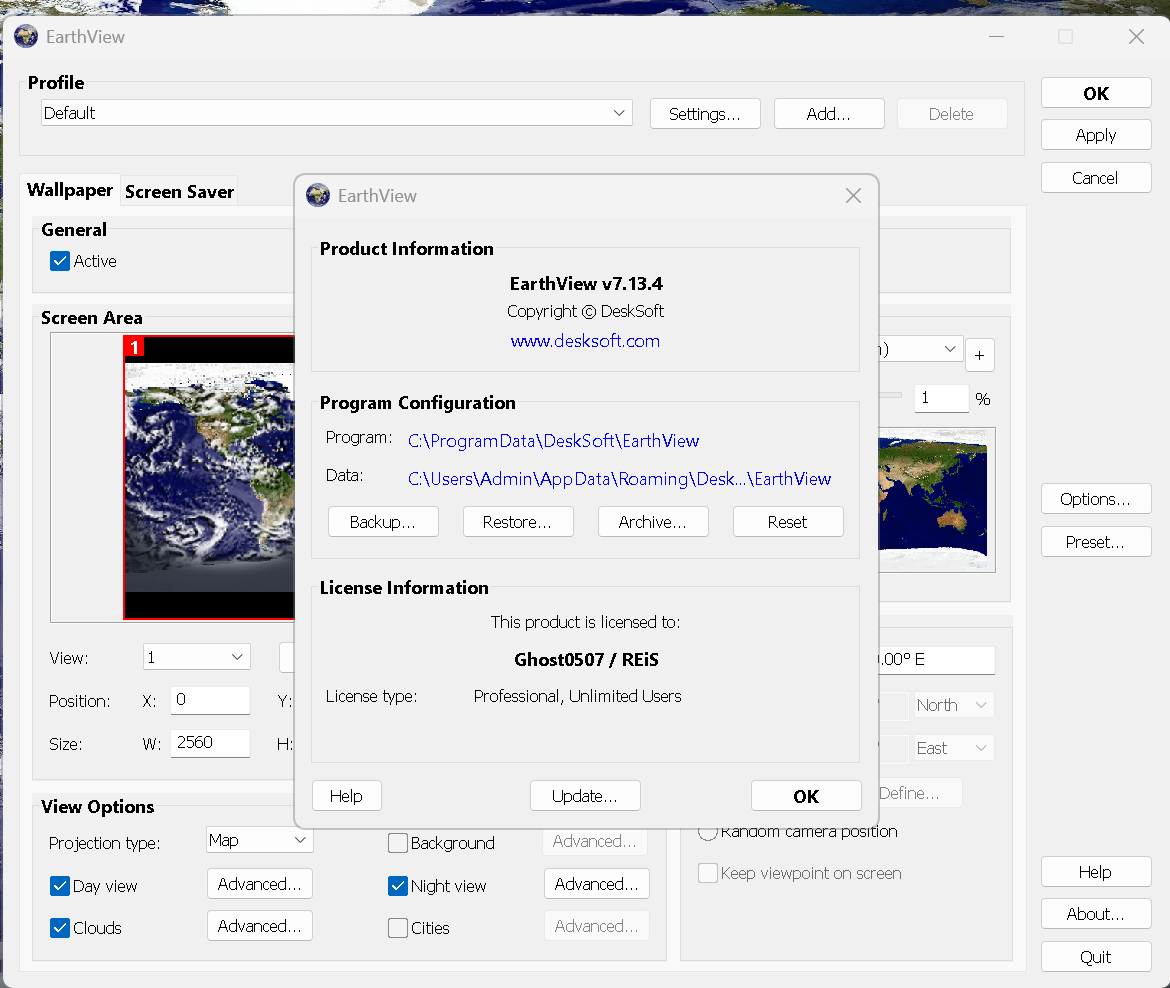
Task: Switch to the Wallpaper tab
Action: tap(69, 190)
